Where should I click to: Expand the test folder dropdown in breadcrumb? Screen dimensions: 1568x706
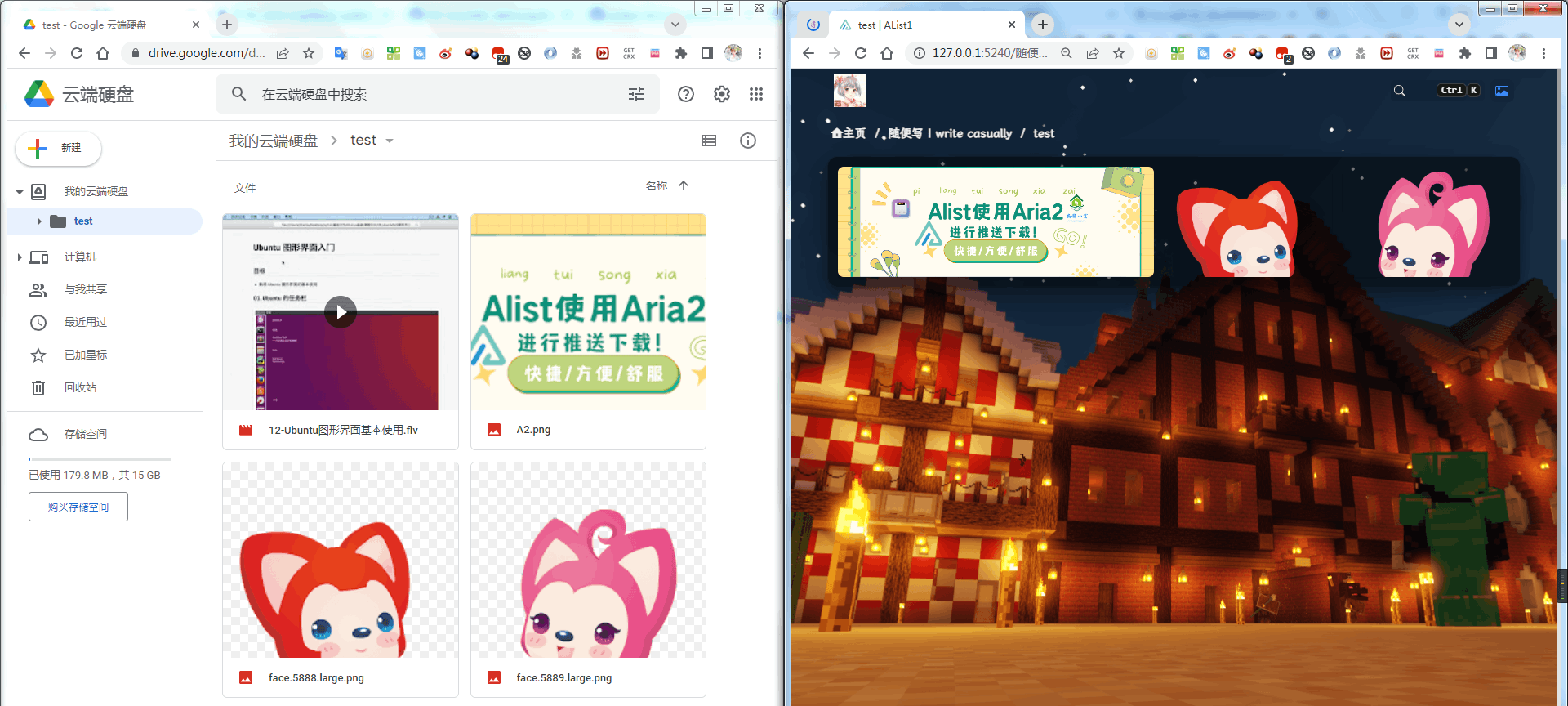point(390,141)
